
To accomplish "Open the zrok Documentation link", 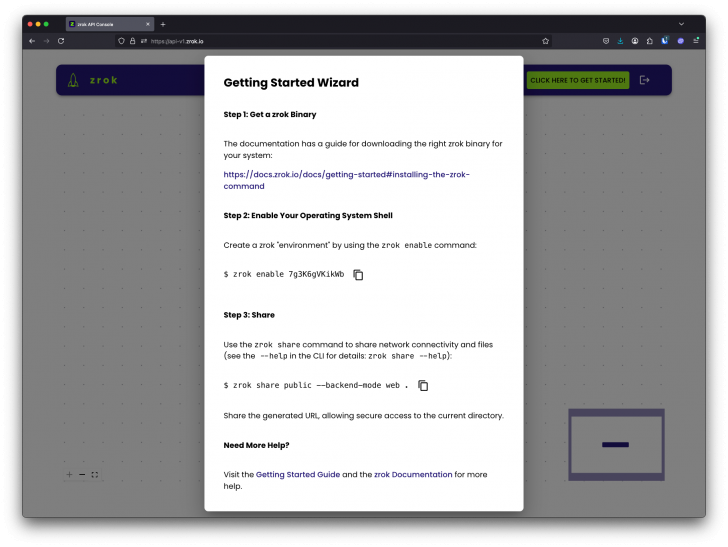I will [x=413, y=475].
